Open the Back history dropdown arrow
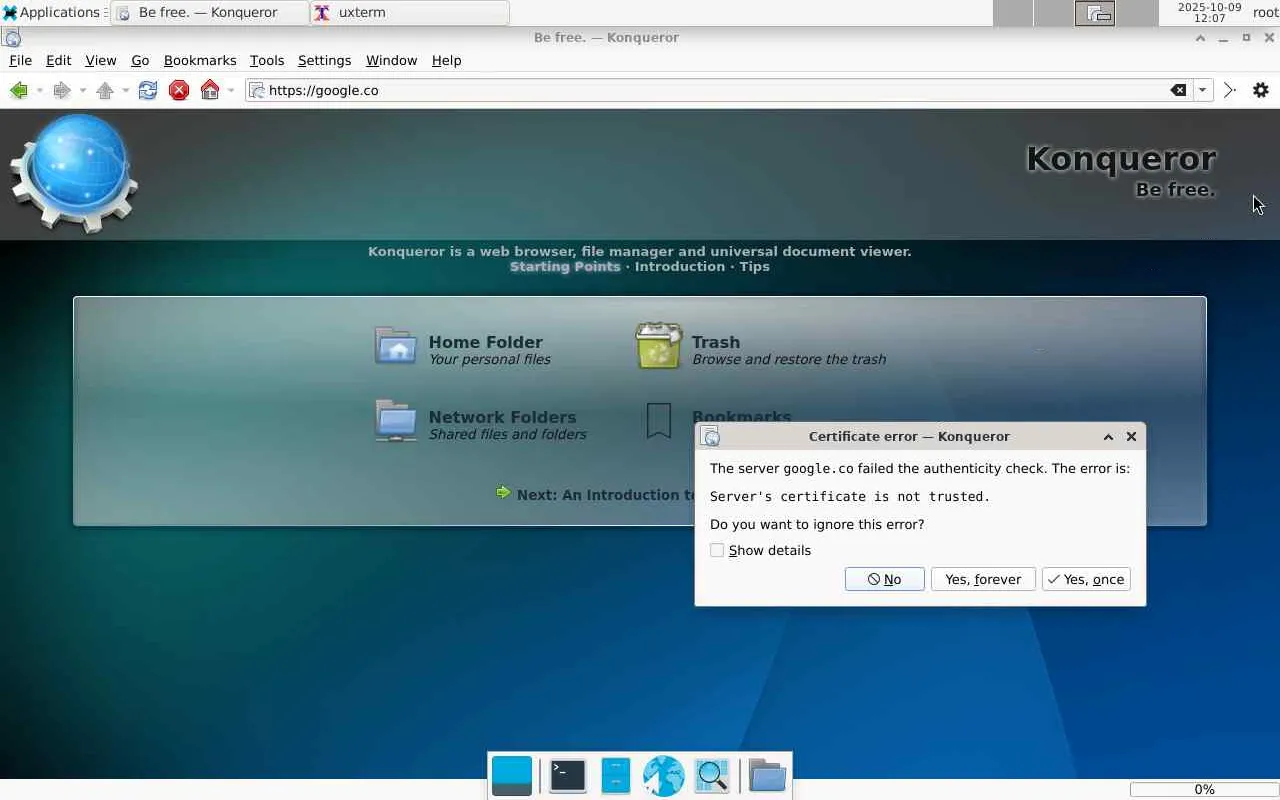This screenshot has width=1280, height=800. (39, 91)
